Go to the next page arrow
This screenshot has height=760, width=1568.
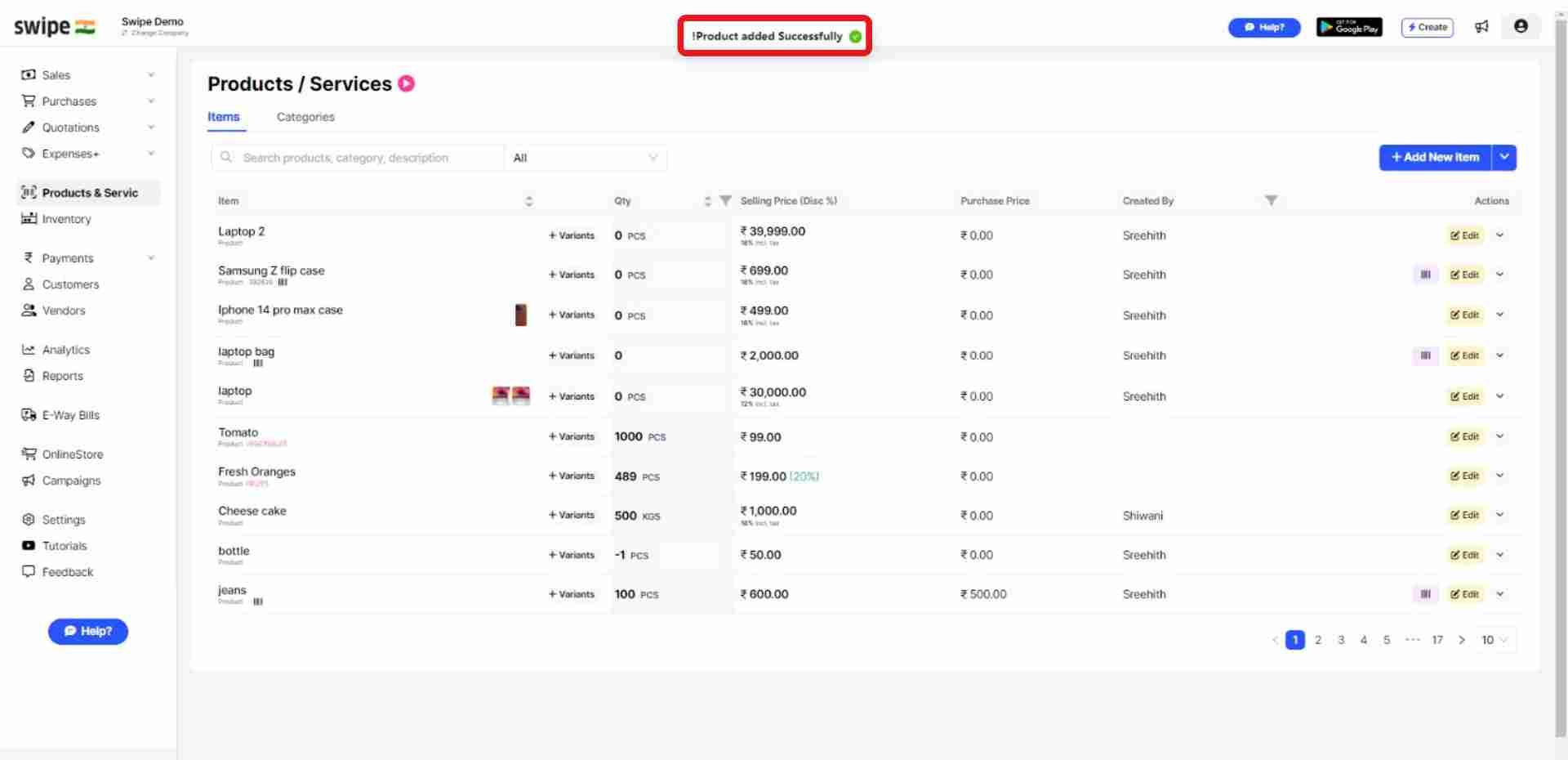[1462, 640]
